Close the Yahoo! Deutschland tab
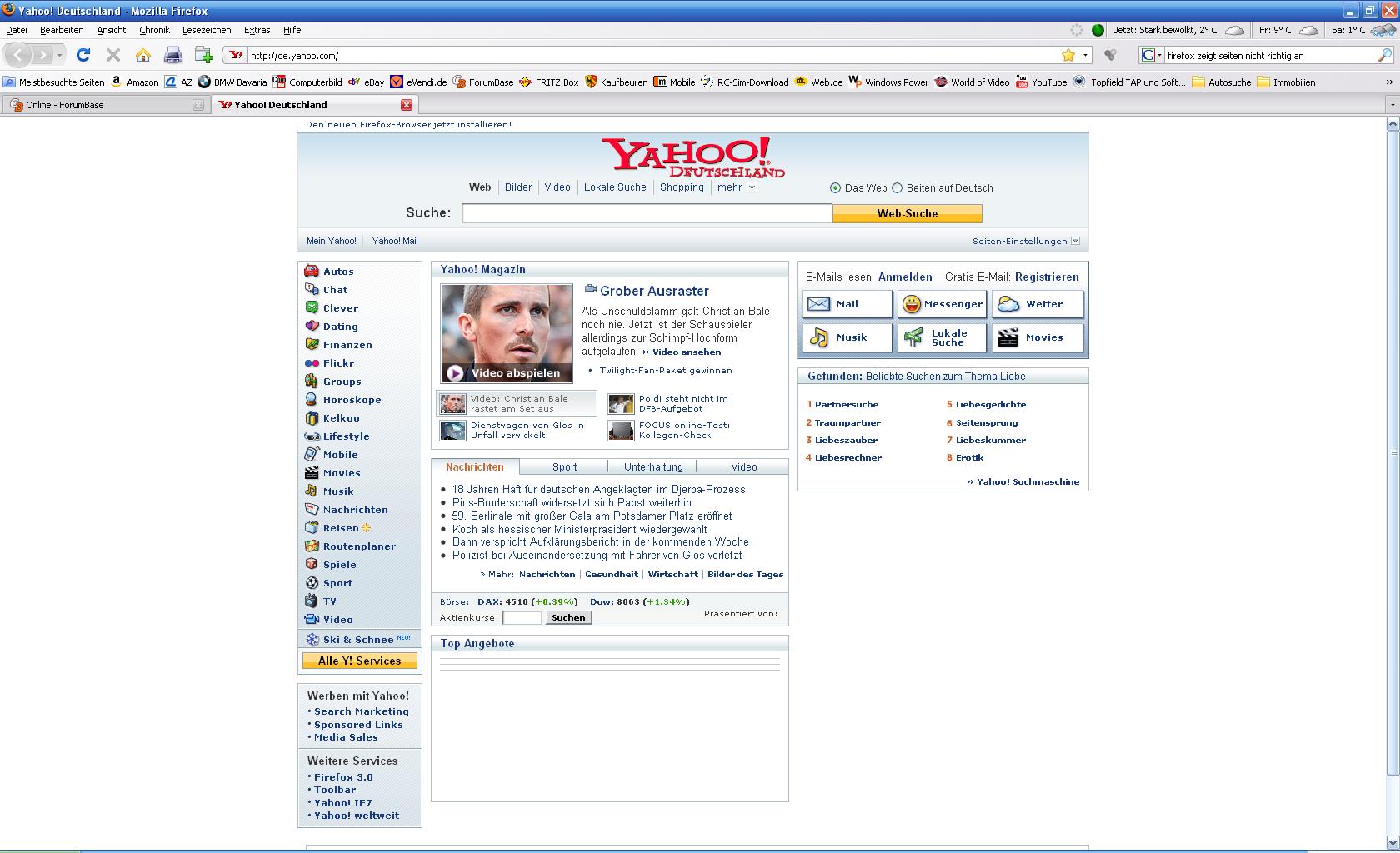Image resolution: width=1400 pixels, height=853 pixels. (x=407, y=105)
